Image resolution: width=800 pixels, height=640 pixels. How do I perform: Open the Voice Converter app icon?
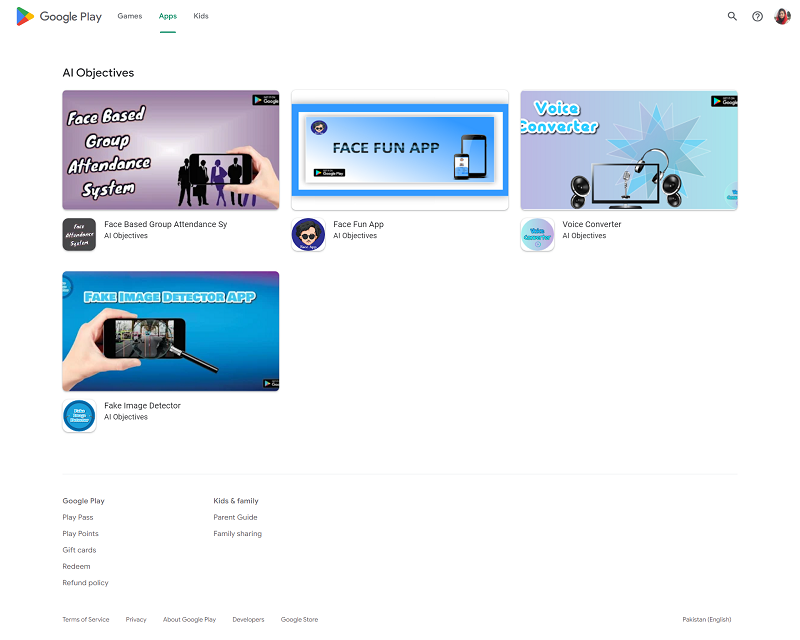[537, 235]
